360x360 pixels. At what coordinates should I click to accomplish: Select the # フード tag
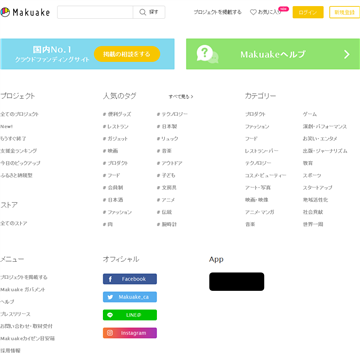point(111,175)
